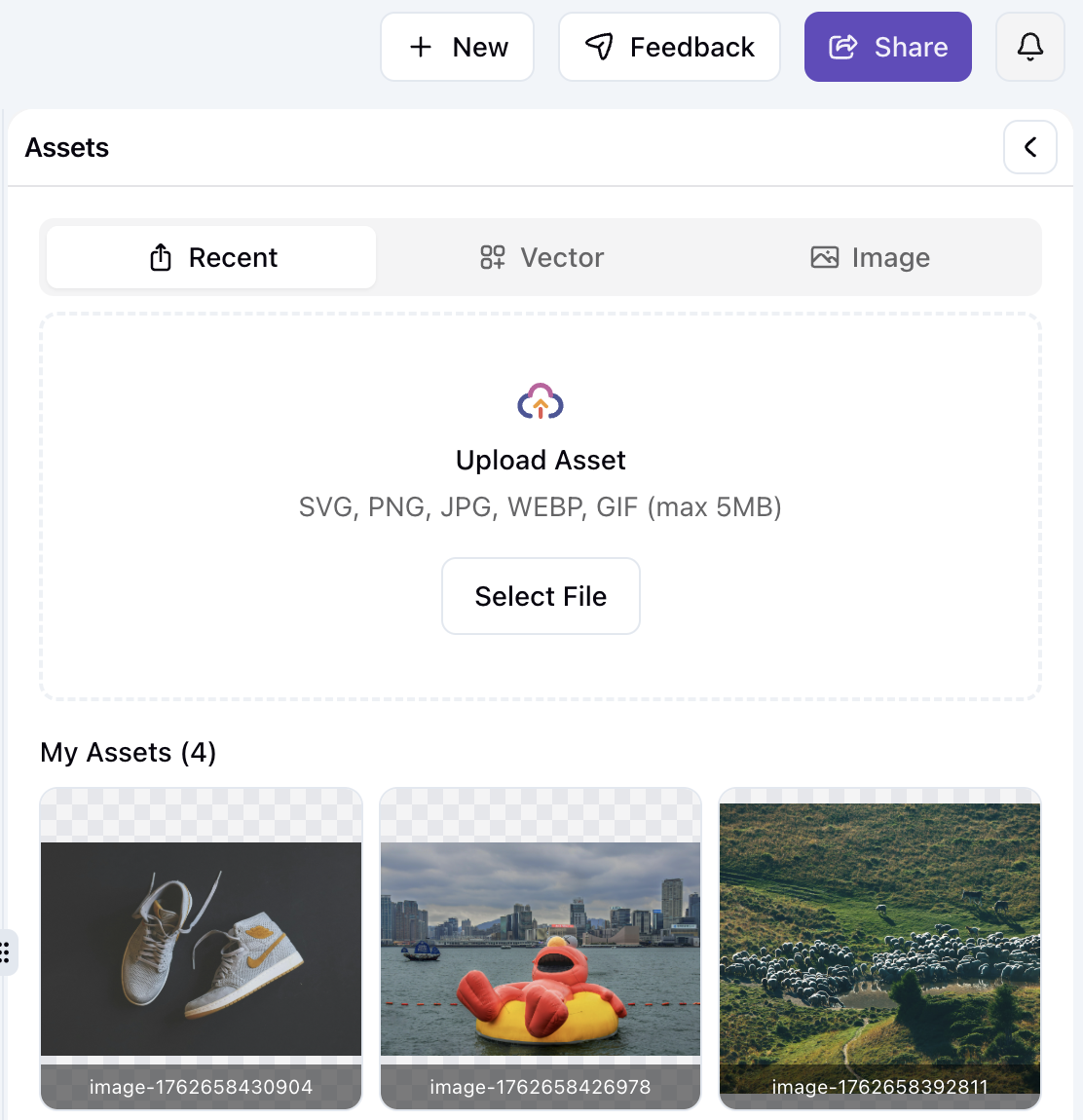This screenshot has width=1083, height=1120.
Task: Click the Recent upload-arrow icon
Action: [159, 257]
